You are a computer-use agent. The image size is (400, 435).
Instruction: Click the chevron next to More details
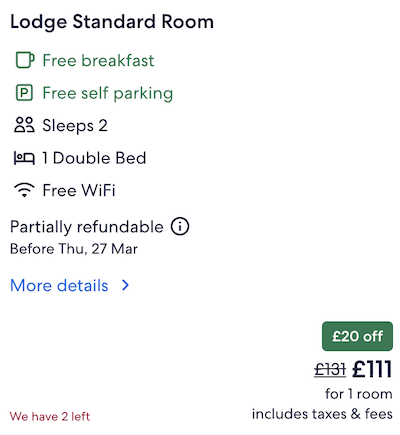(x=125, y=285)
